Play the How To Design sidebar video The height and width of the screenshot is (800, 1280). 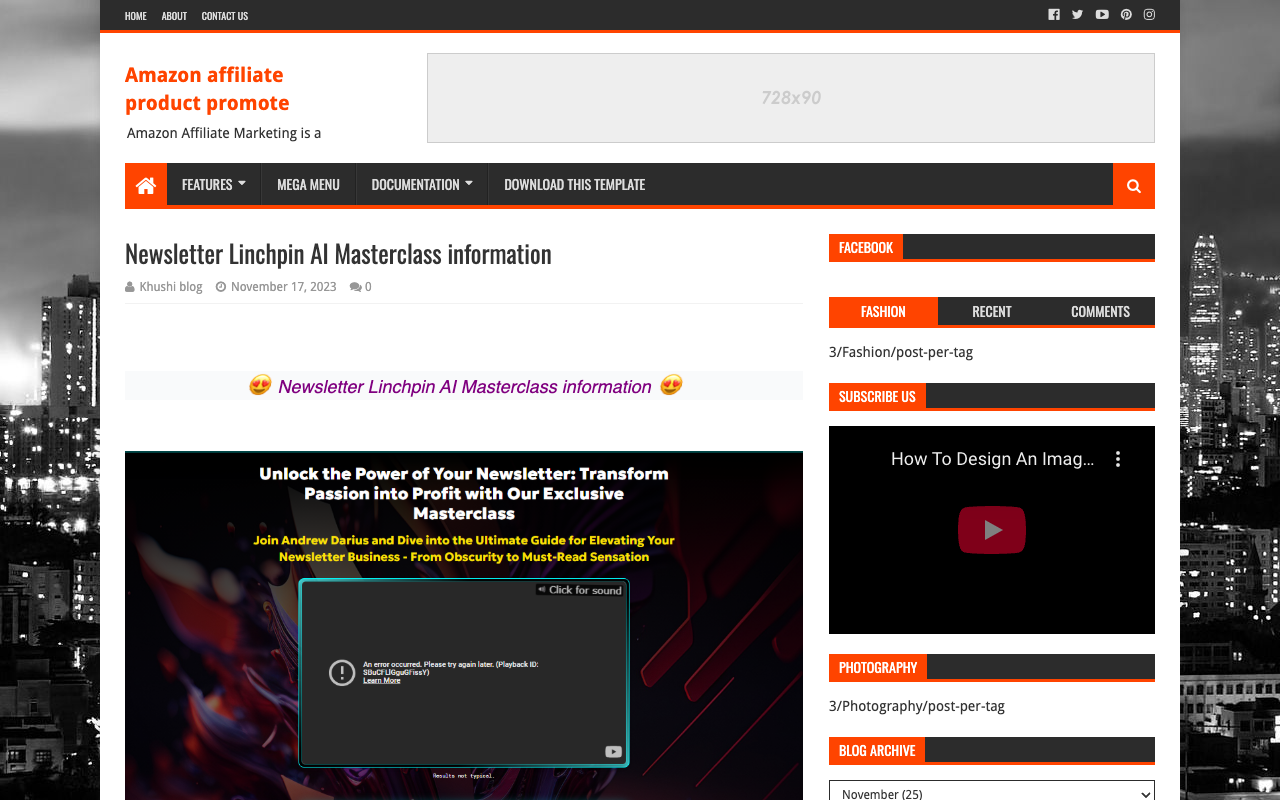[992, 530]
